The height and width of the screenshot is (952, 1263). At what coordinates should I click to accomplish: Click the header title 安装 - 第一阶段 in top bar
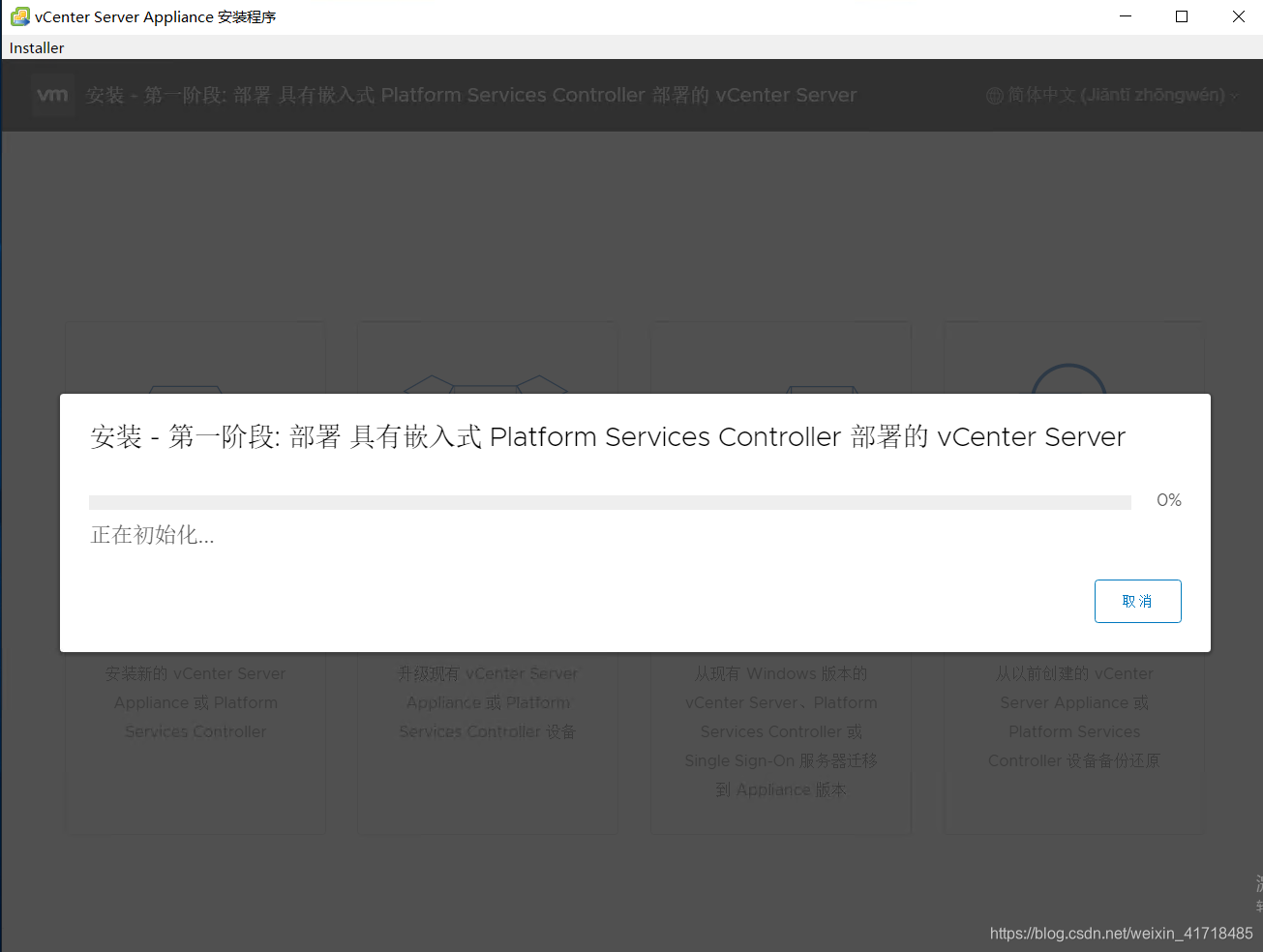[471, 95]
